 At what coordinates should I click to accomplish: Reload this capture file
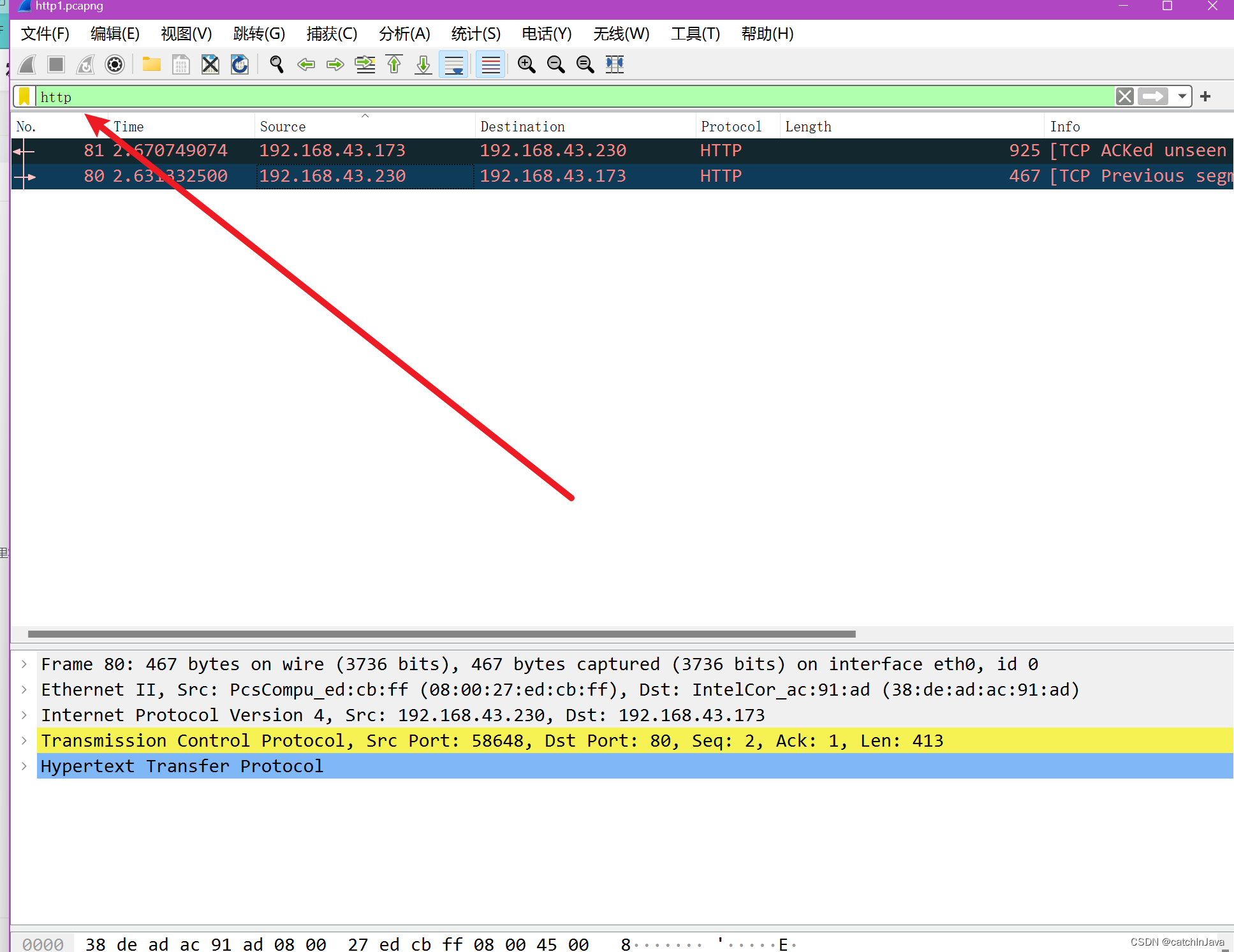[239, 64]
